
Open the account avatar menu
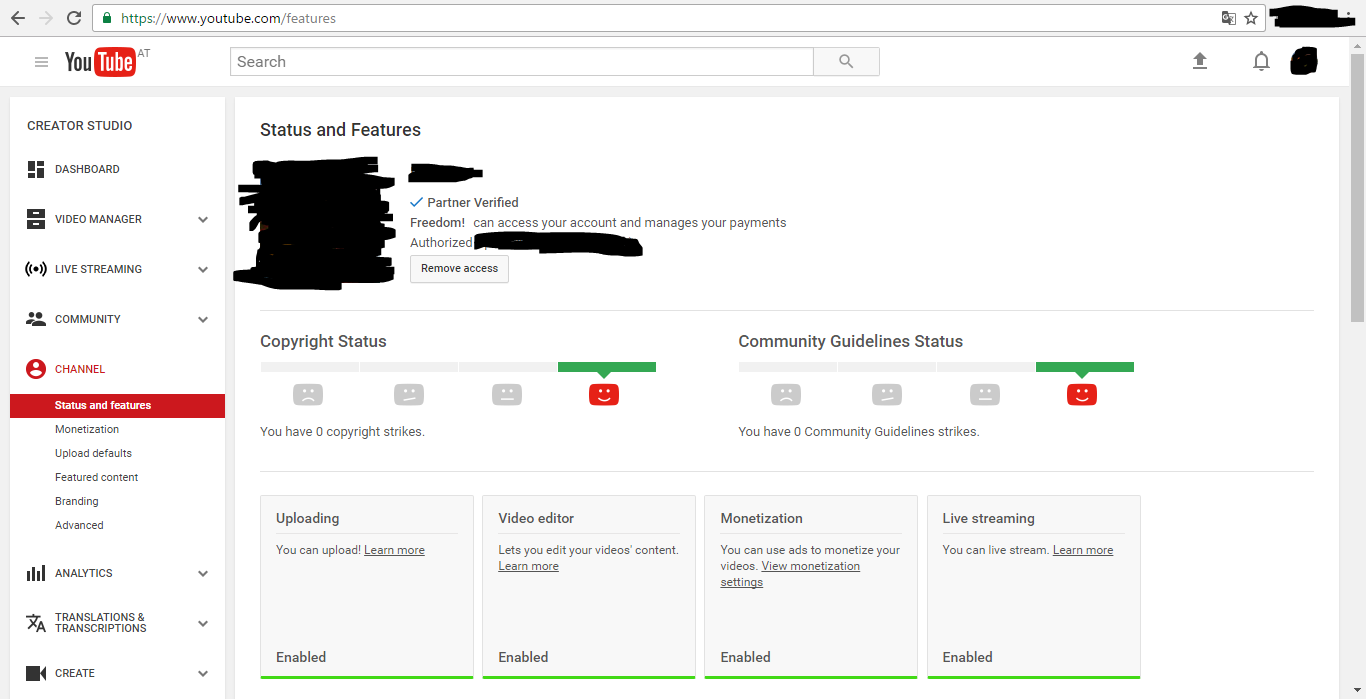(1304, 62)
